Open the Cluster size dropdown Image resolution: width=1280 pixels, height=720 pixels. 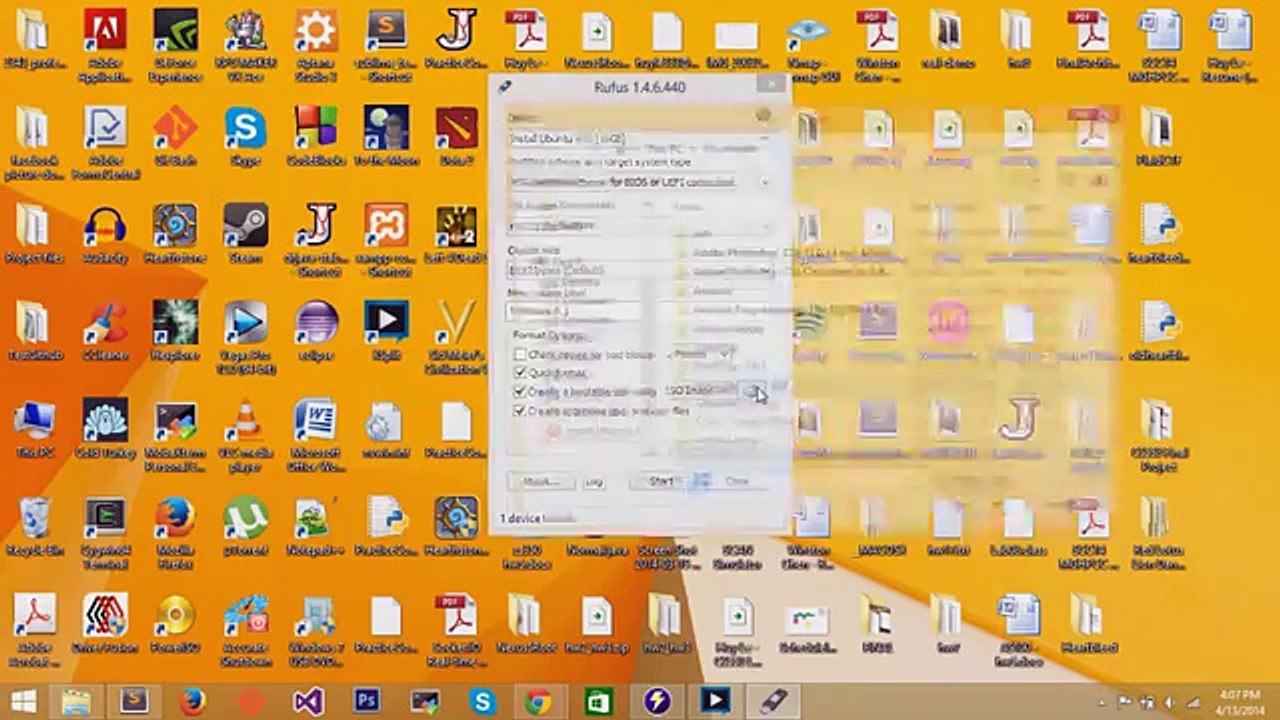(640, 270)
